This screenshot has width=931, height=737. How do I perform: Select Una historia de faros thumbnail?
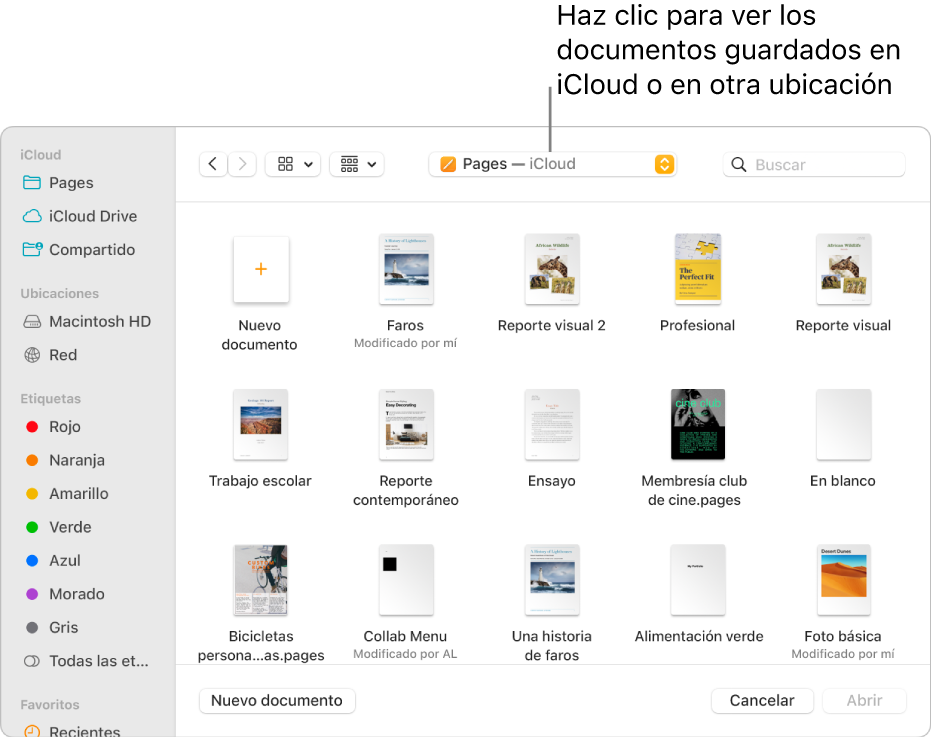click(552, 580)
